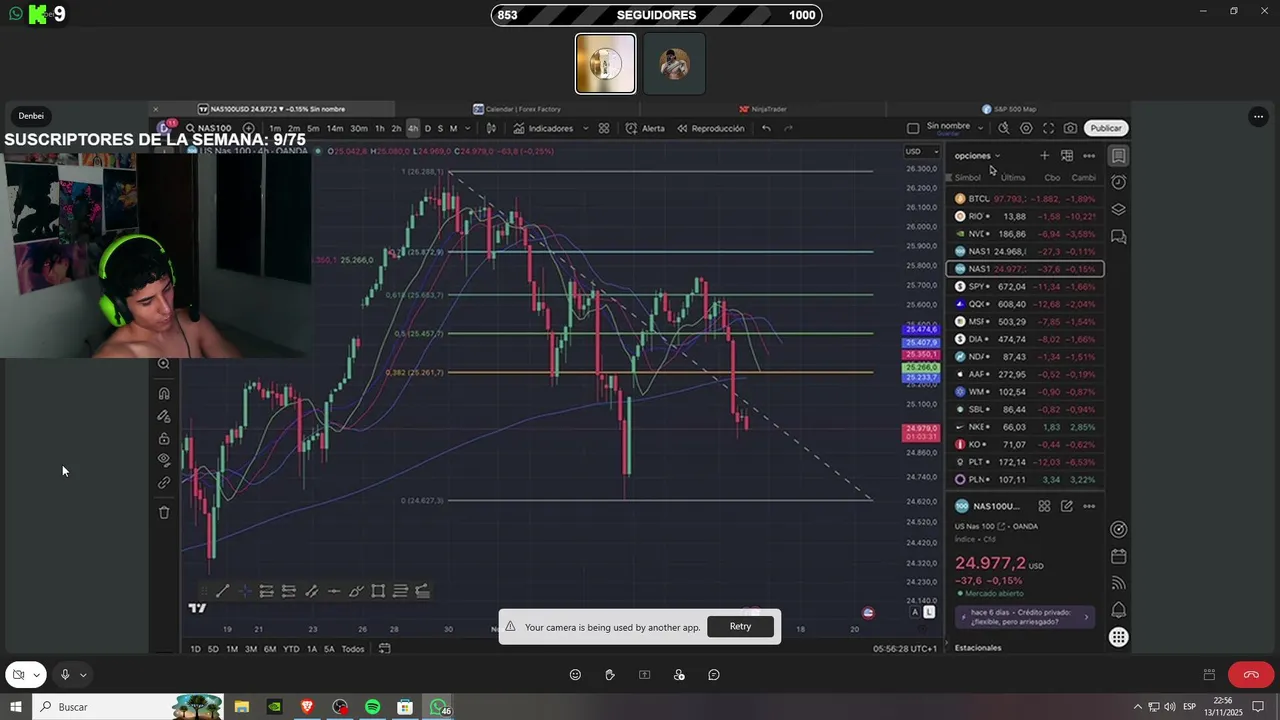Screen dimensions: 1280x720
Task: Change the call layout view icon
Action: click(x=1209, y=675)
